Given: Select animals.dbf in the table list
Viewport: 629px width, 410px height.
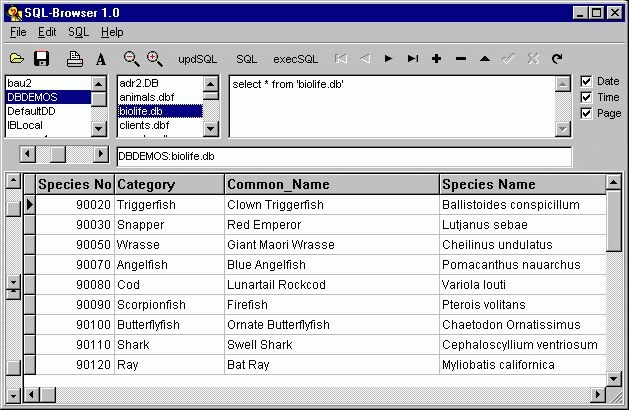Looking at the screenshot, I should click(143, 97).
